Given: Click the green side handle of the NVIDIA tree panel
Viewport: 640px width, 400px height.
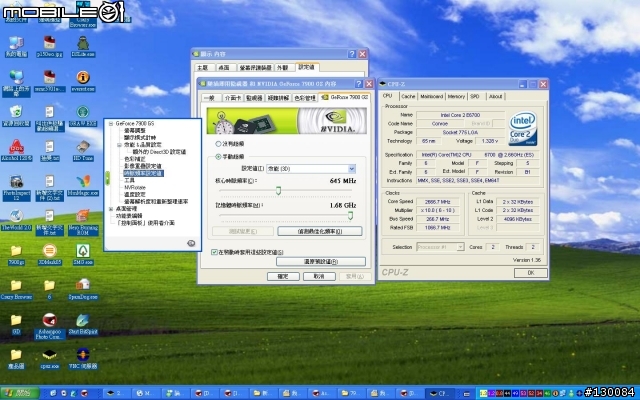Looking at the screenshot, I should [x=108, y=178].
